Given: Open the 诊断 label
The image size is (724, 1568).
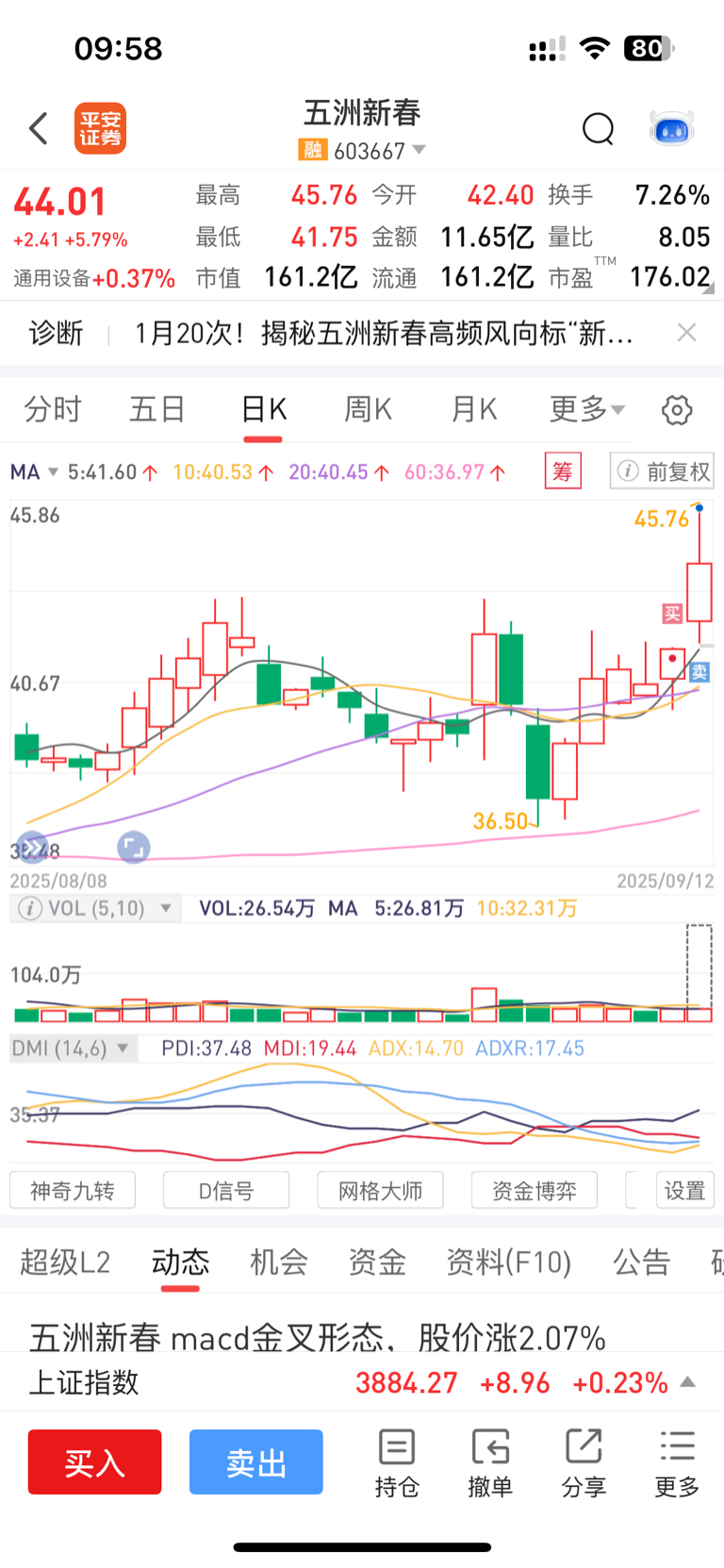Looking at the screenshot, I should coord(56,333).
